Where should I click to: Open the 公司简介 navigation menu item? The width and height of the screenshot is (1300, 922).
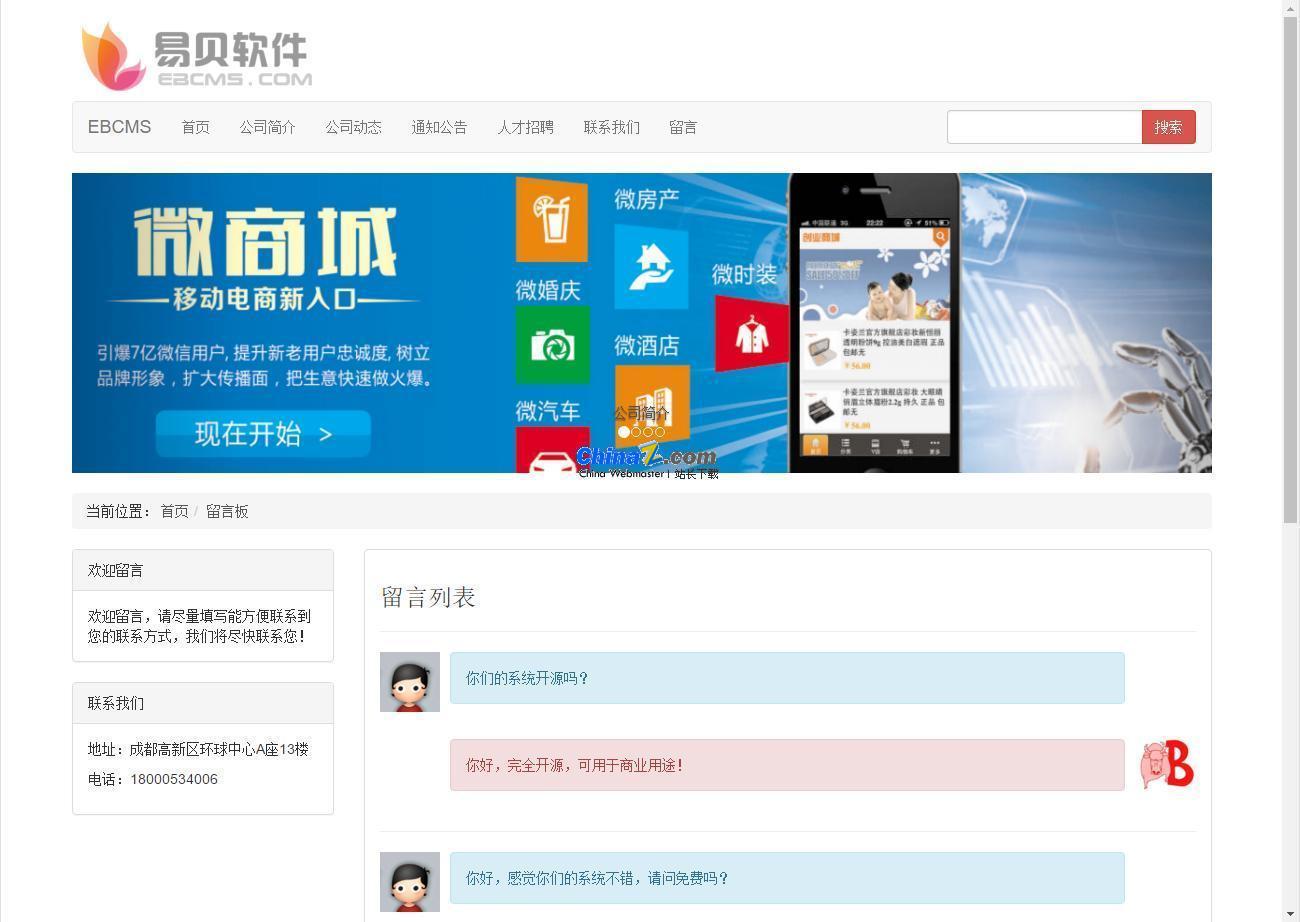pos(267,127)
